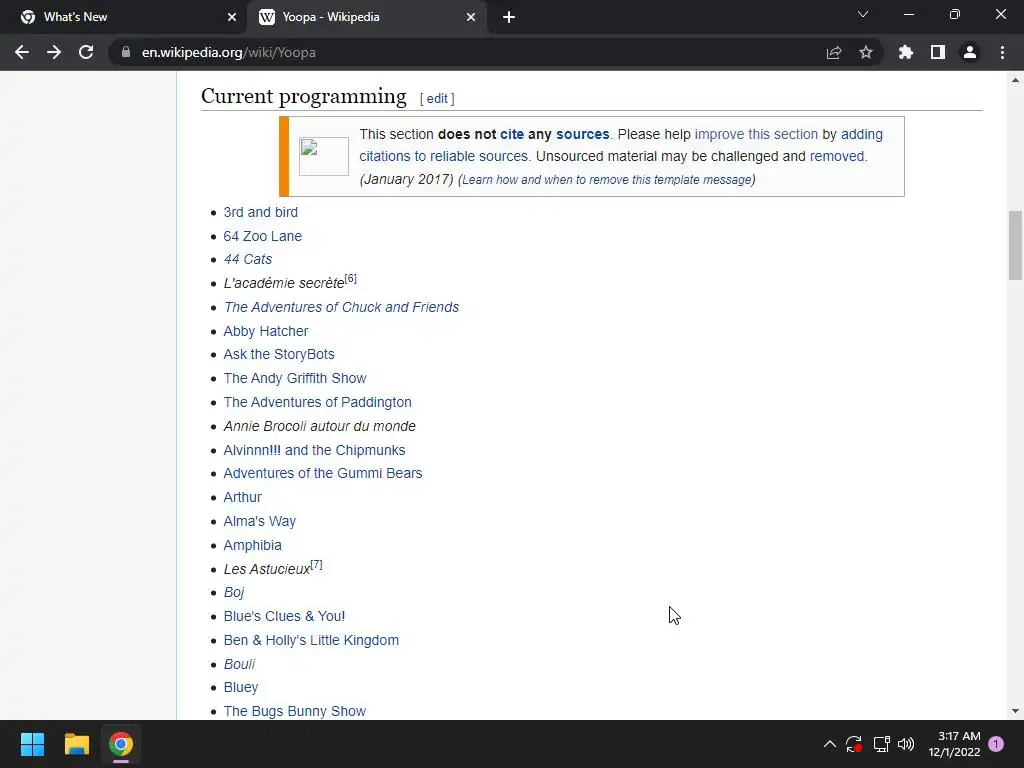Image resolution: width=1024 pixels, height=768 pixels.
Task: Open the Boj article
Action: click(234, 592)
